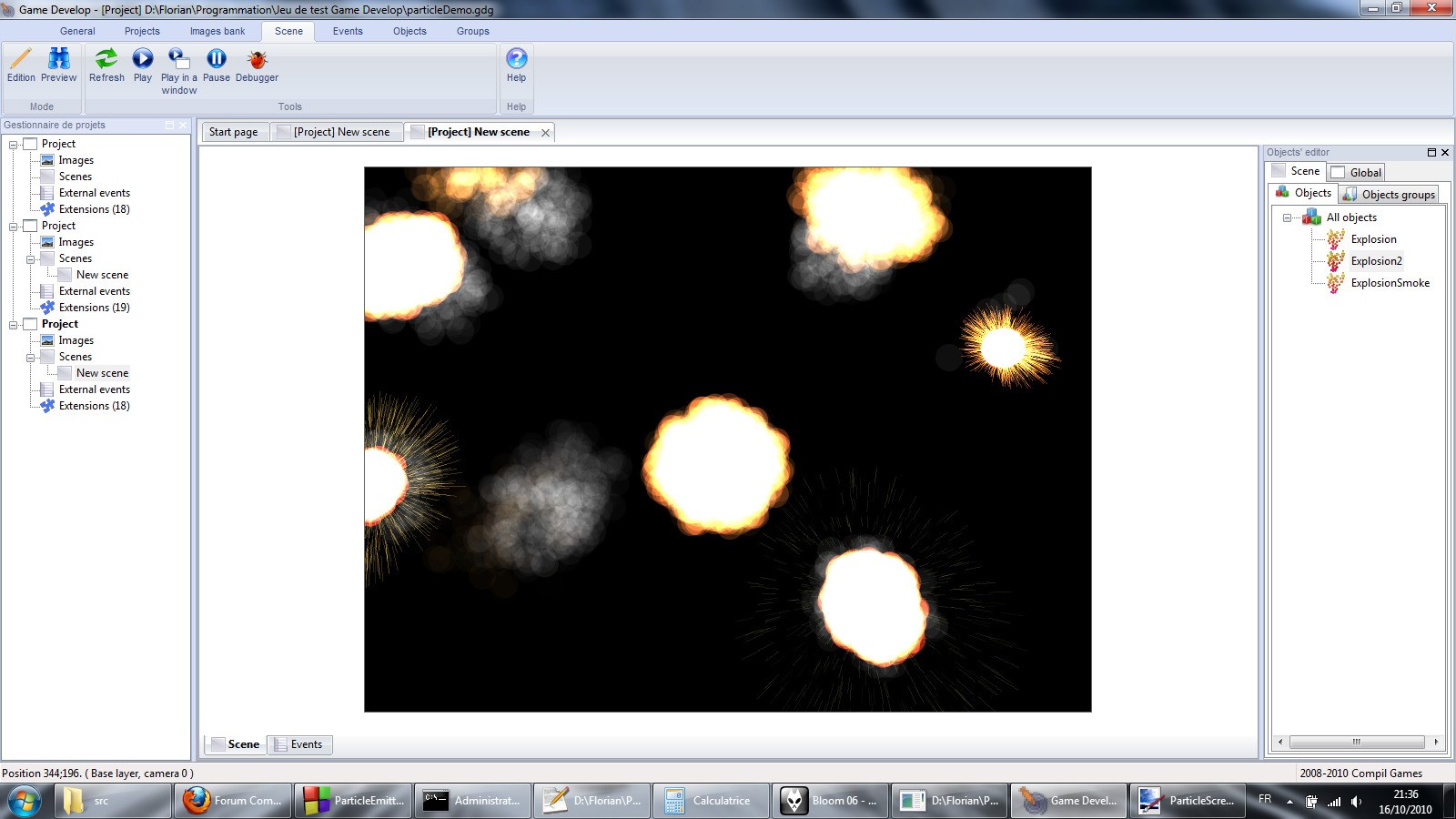Select the bold Project entry
Screen dimensions: 1456x819
60,324
